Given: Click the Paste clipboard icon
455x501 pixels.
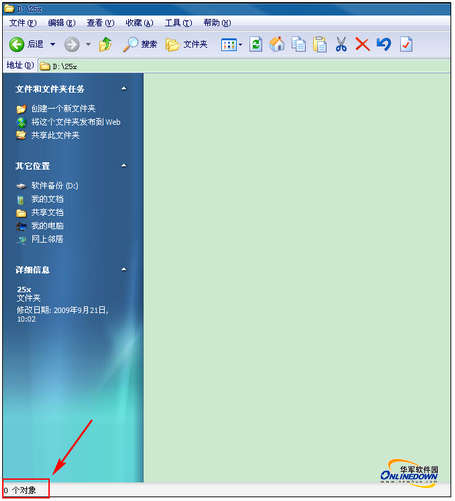Looking at the screenshot, I should pos(320,44).
